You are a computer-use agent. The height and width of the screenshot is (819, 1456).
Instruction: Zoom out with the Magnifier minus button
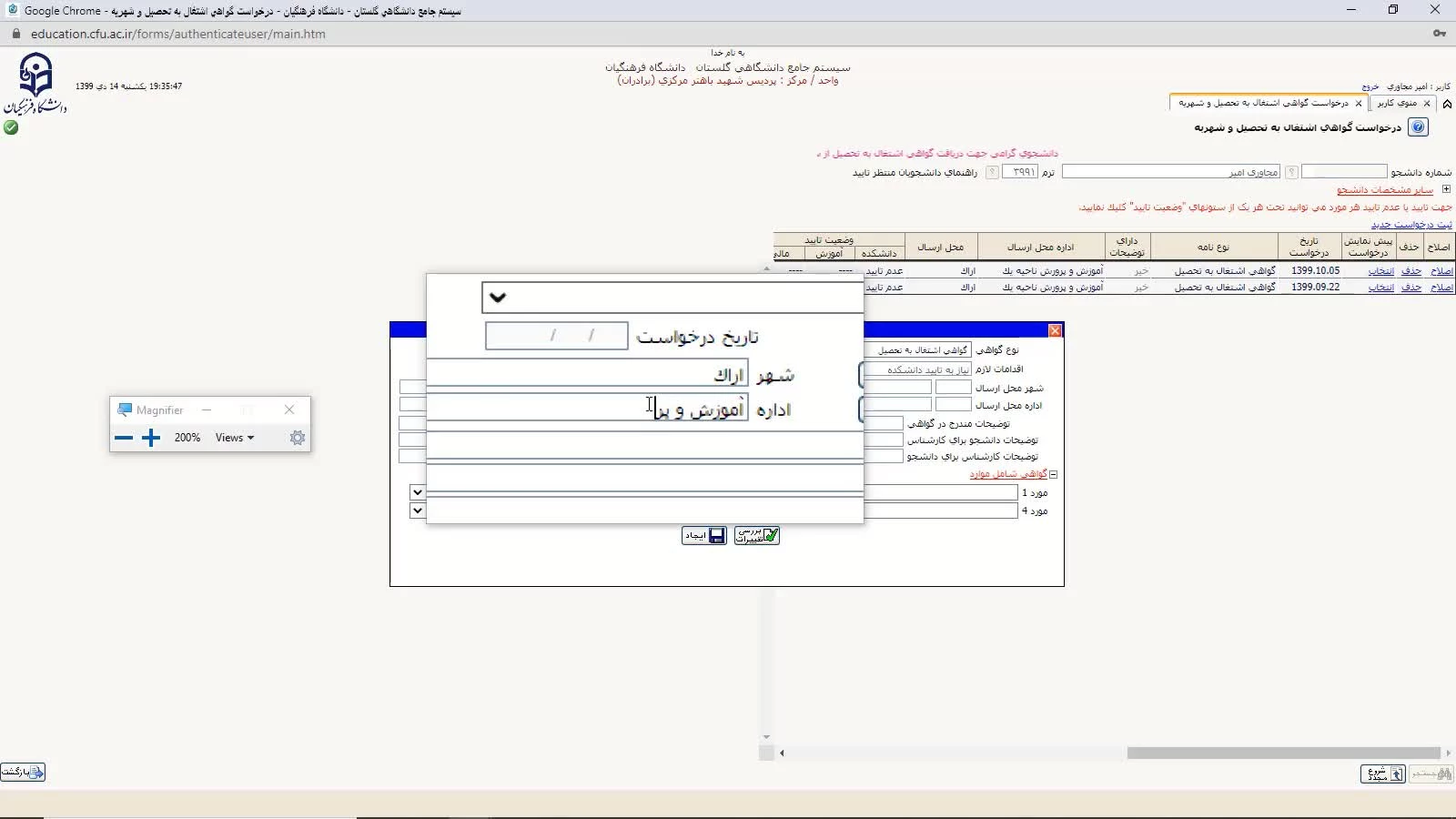click(x=124, y=438)
